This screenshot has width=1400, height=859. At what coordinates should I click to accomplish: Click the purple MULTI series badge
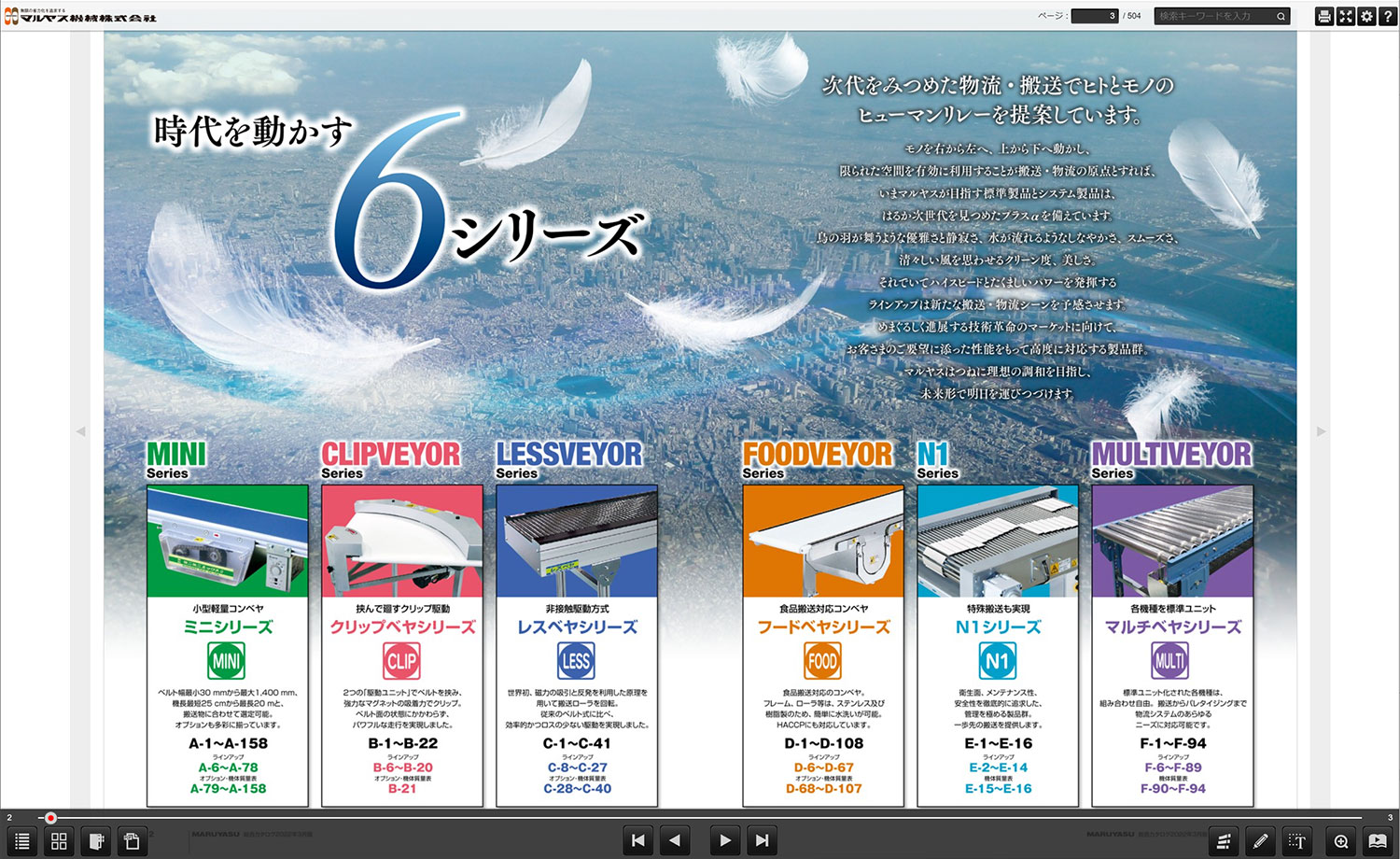[x=1169, y=661]
